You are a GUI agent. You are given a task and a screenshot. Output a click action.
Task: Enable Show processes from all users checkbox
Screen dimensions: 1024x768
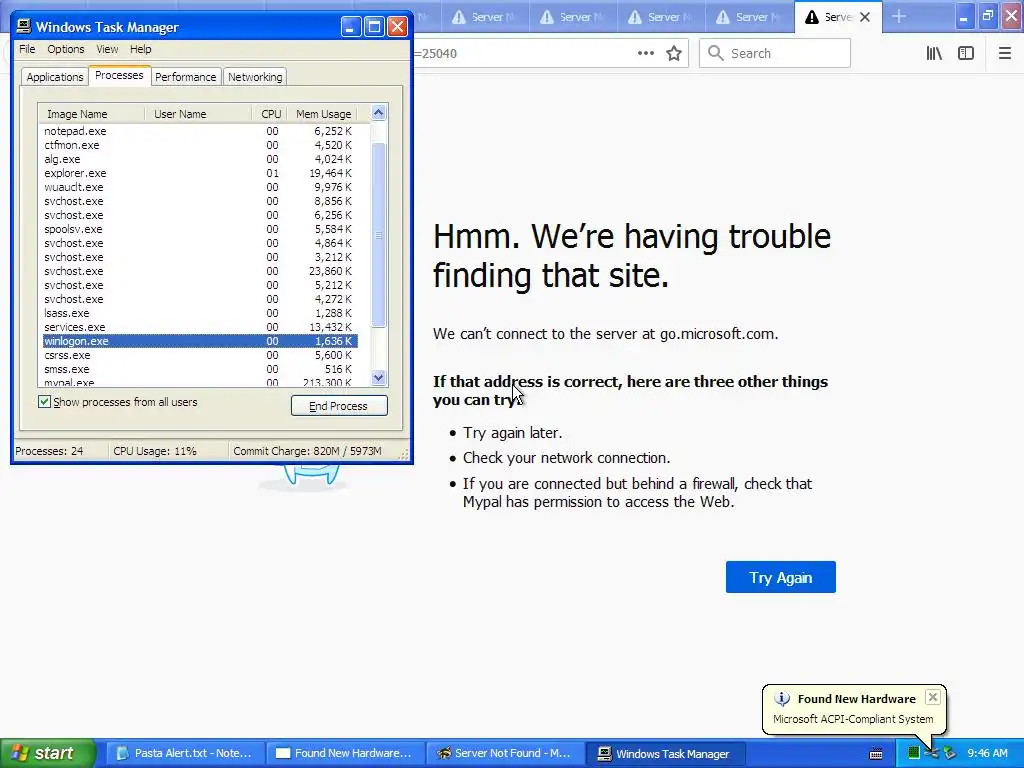(x=44, y=402)
